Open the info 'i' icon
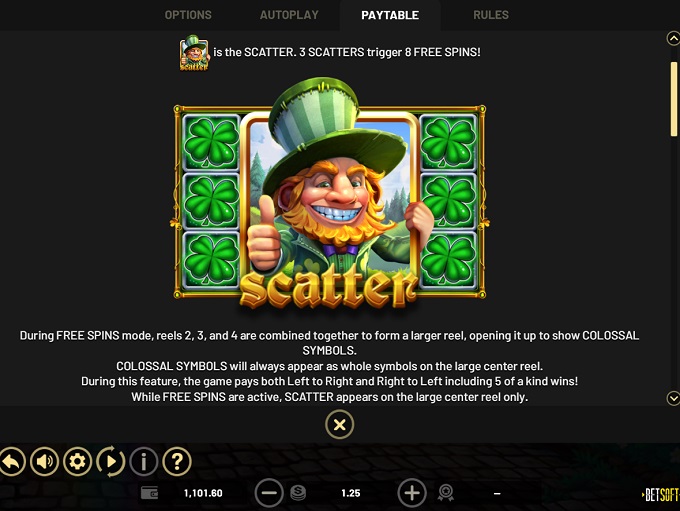The width and height of the screenshot is (680, 511). click(x=144, y=461)
